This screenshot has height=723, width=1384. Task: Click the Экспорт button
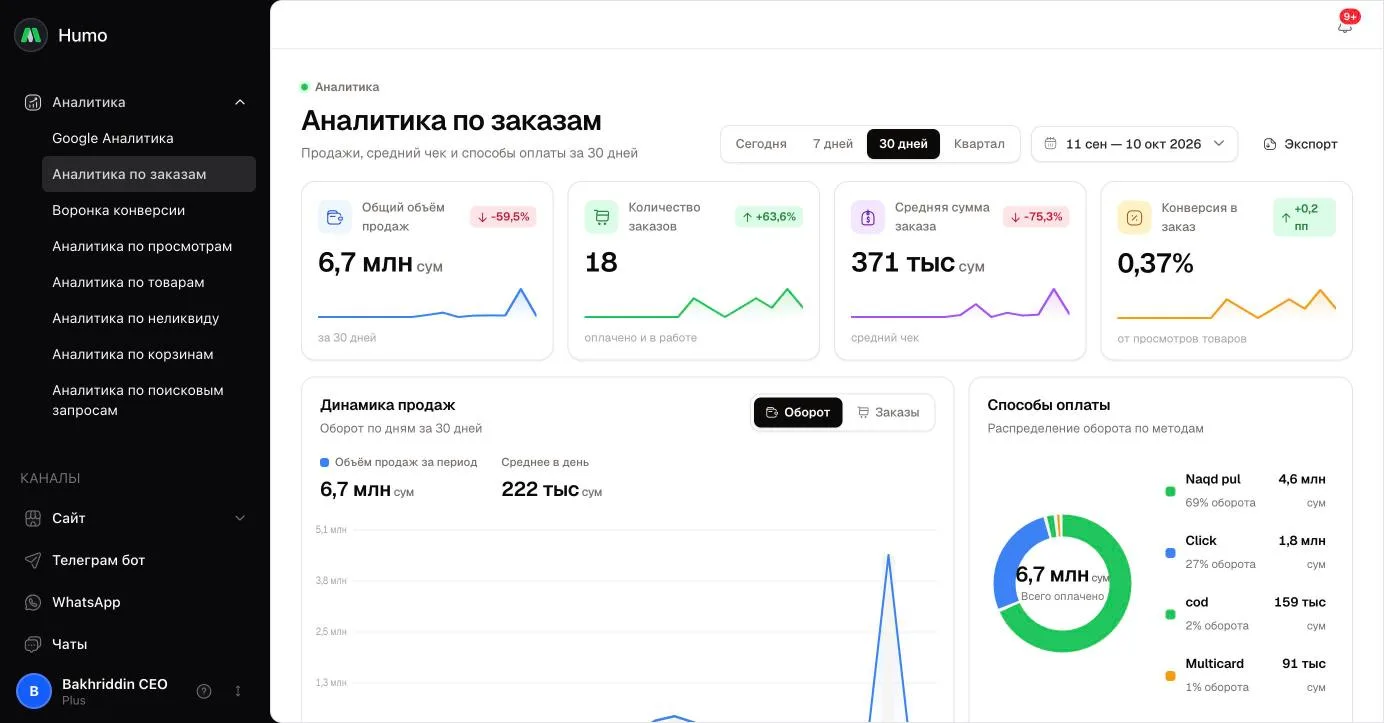pyautogui.click(x=1300, y=144)
